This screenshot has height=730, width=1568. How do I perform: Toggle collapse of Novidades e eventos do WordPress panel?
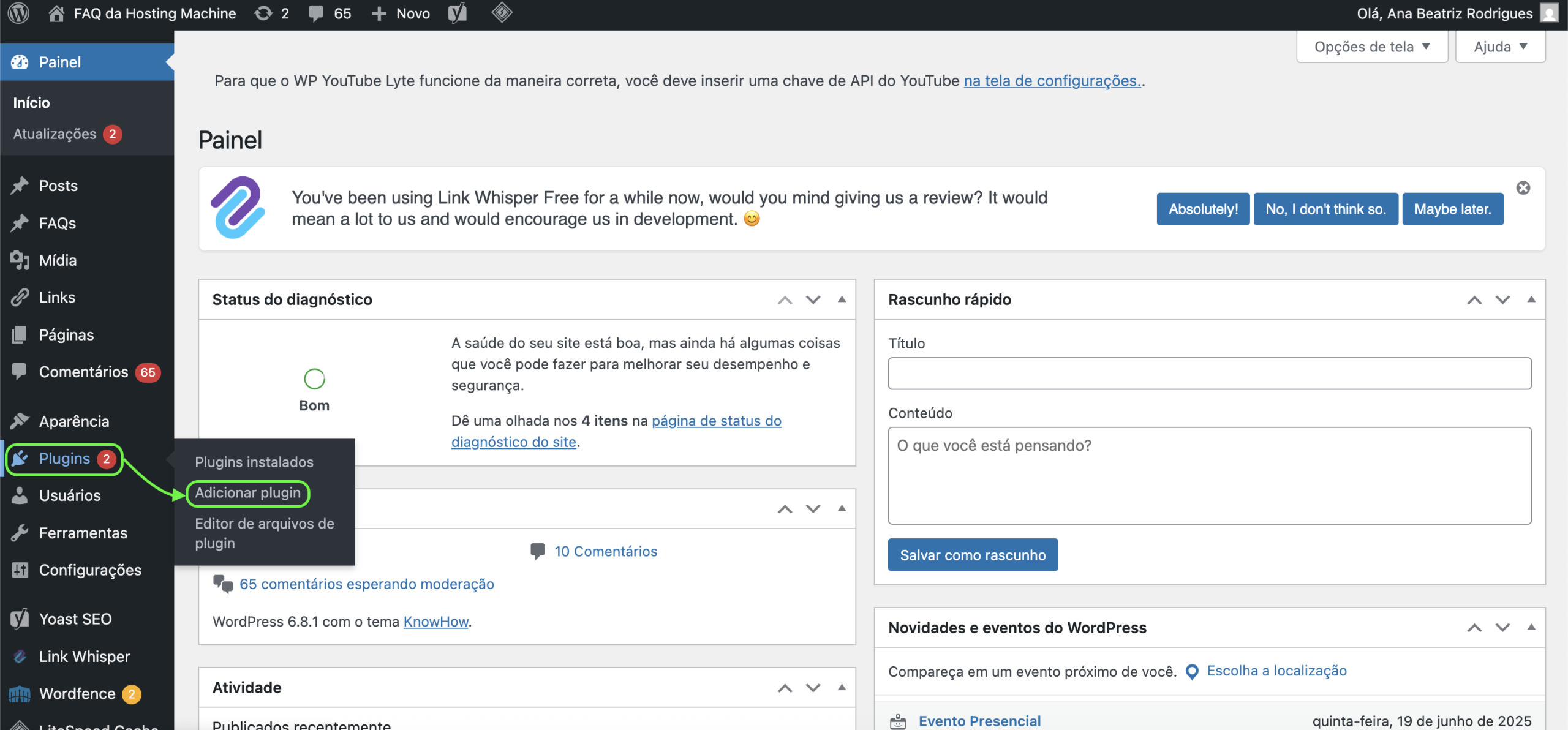coord(1531,627)
